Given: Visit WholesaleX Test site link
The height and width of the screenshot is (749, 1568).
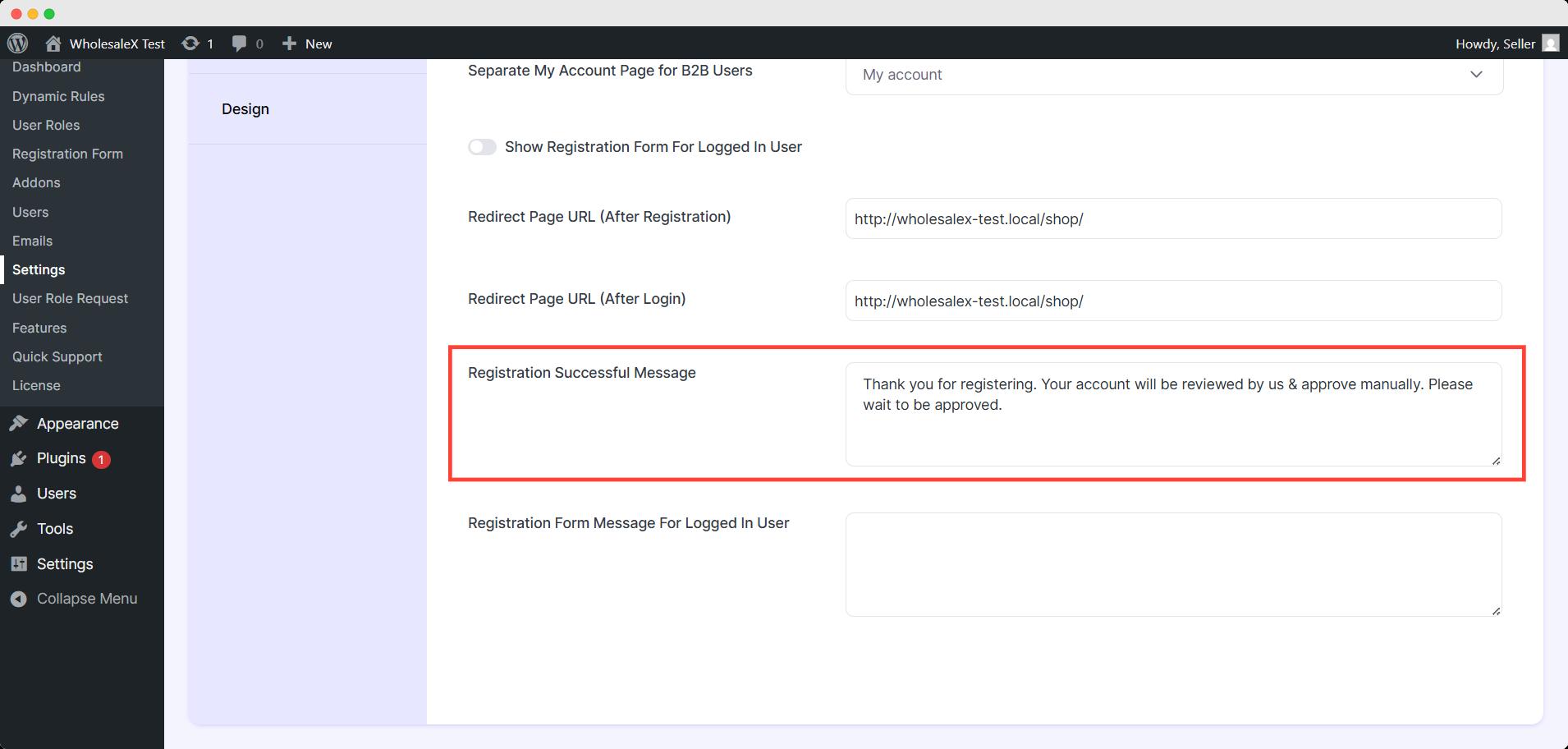Looking at the screenshot, I should (x=117, y=44).
